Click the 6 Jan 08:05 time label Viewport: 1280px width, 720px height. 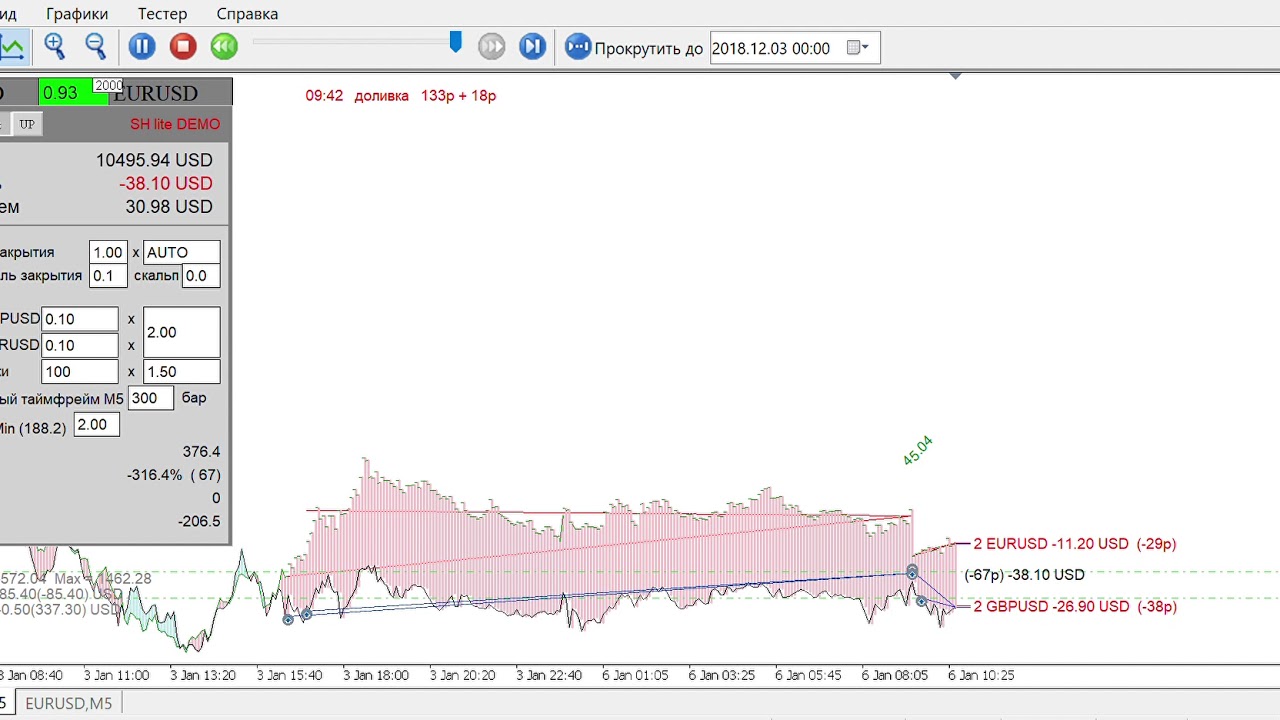tap(894, 675)
